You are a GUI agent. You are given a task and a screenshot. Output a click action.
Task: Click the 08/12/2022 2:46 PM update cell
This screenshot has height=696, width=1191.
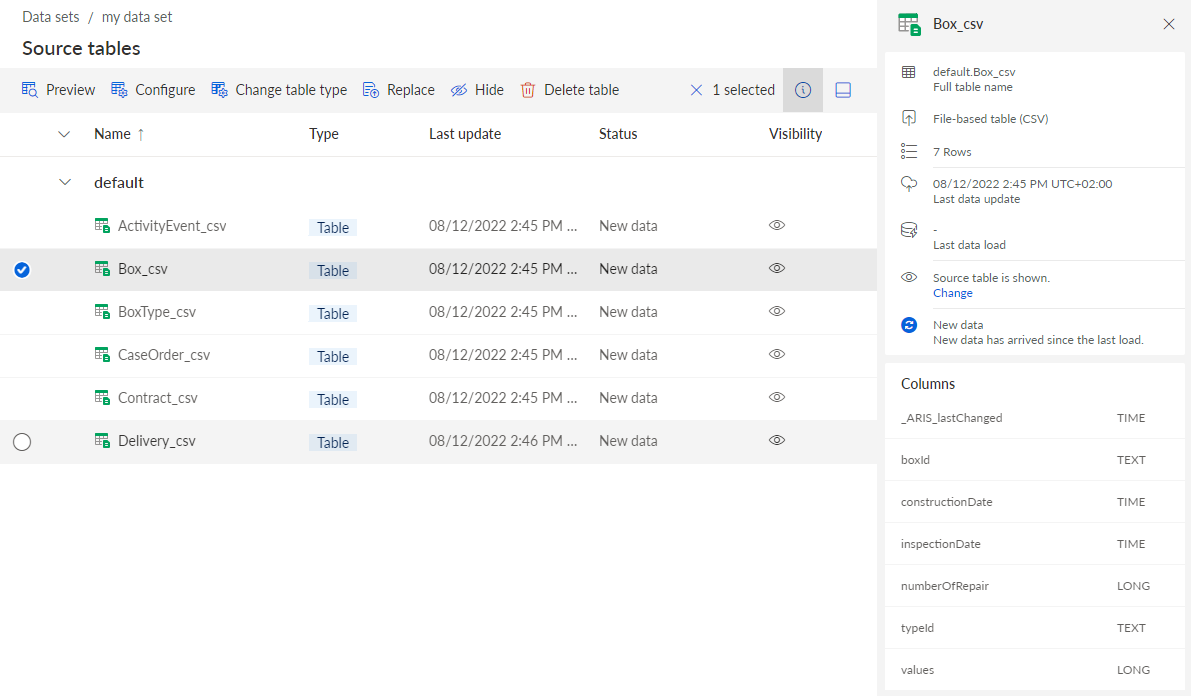click(503, 441)
